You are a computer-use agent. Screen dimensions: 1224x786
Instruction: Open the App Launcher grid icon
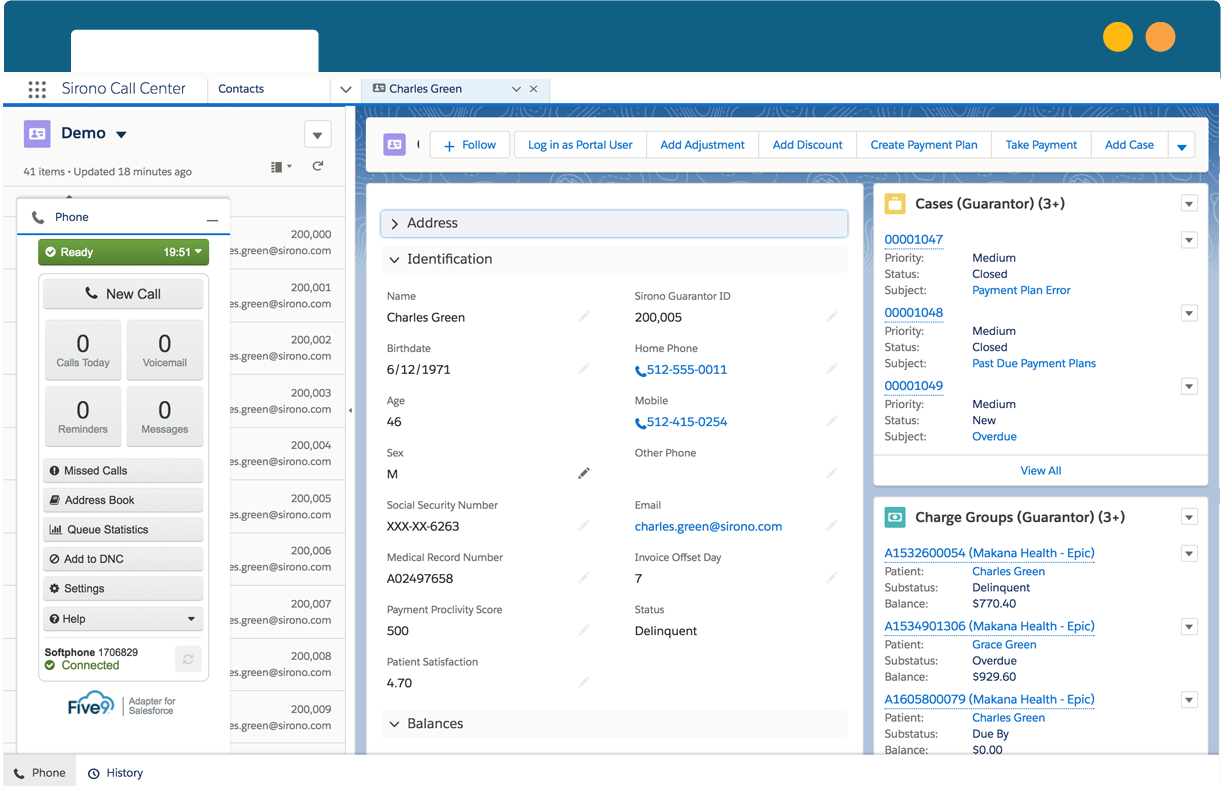[x=37, y=89]
